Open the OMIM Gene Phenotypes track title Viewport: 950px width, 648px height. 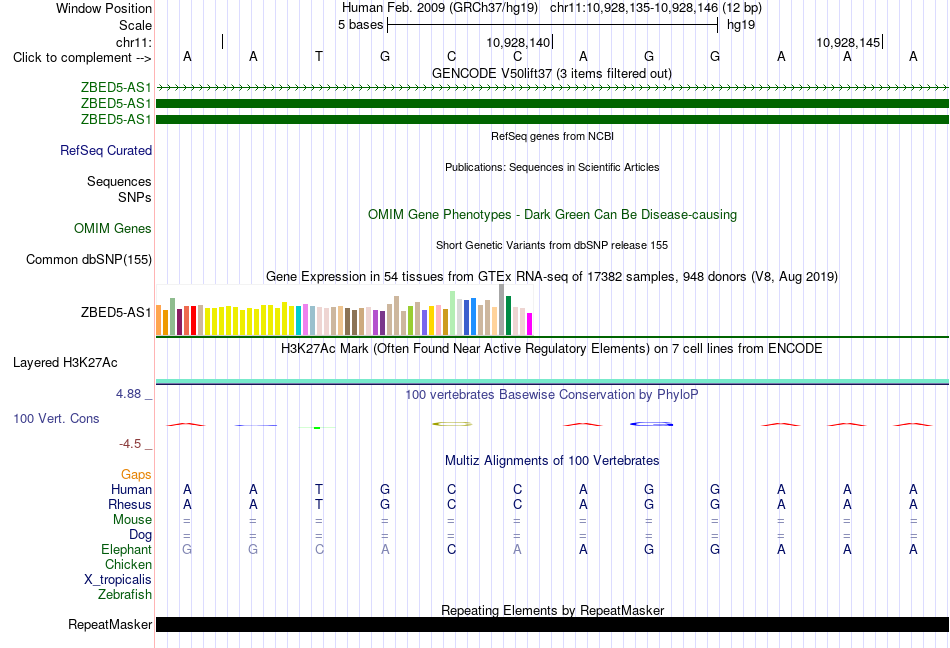coord(552,214)
